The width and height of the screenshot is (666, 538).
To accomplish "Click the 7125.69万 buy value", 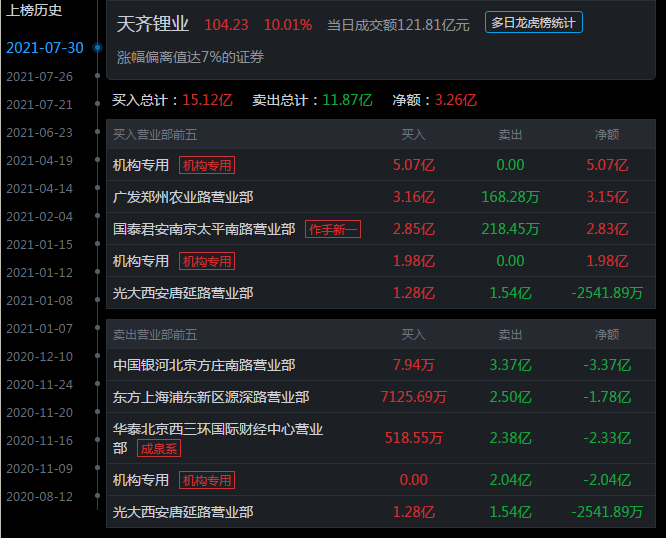I will coord(414,397).
